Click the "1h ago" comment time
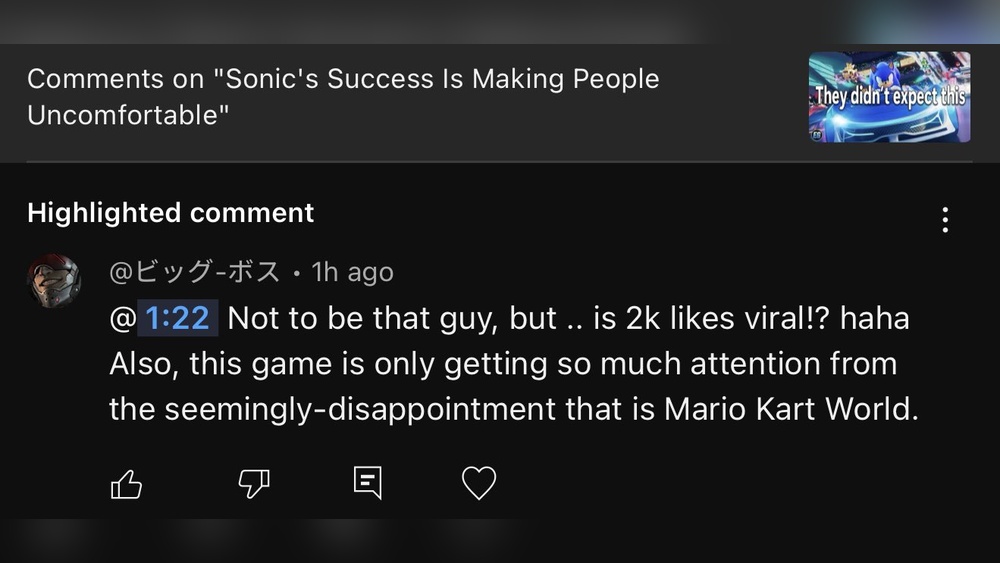The image size is (1000, 563). click(352, 272)
